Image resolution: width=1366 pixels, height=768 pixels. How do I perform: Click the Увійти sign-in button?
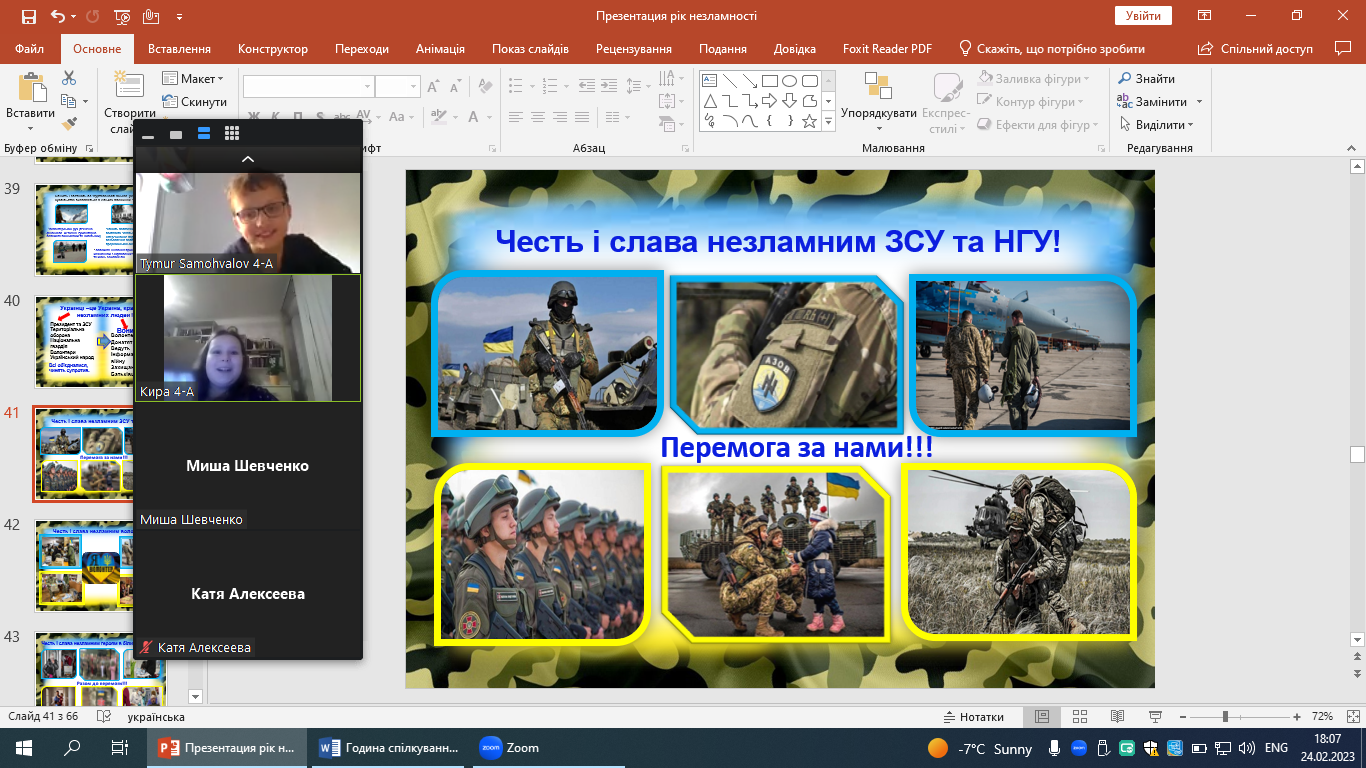point(1143,15)
